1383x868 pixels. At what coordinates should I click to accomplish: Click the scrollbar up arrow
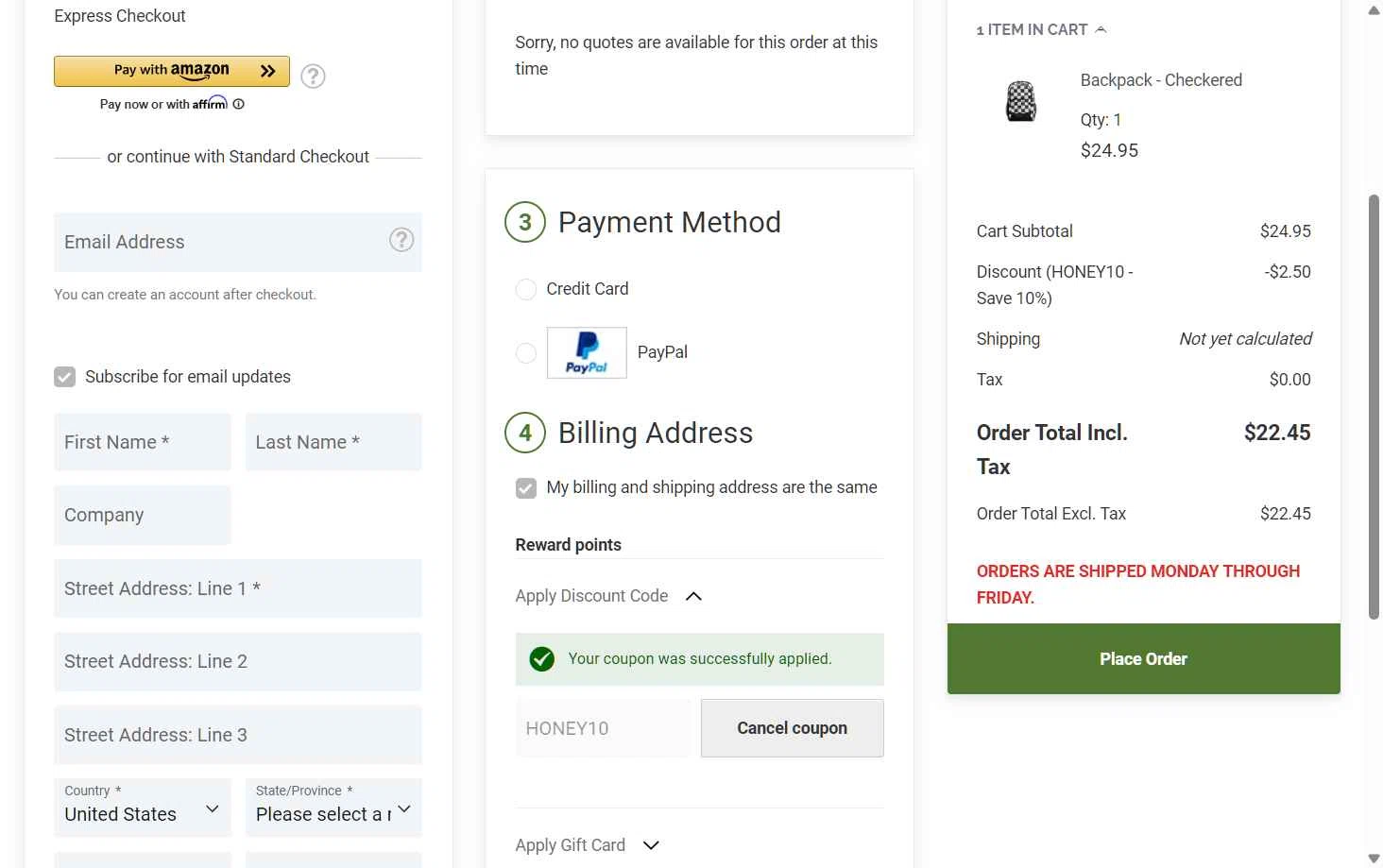[x=1374, y=10]
